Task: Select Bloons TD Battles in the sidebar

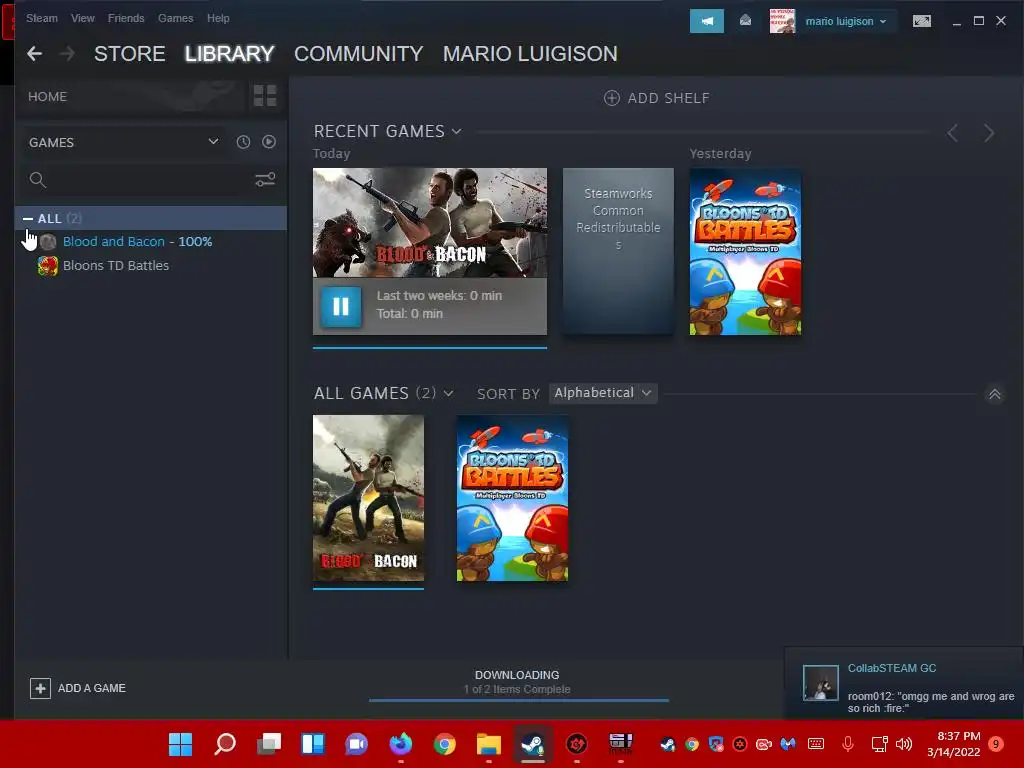Action: point(116,266)
